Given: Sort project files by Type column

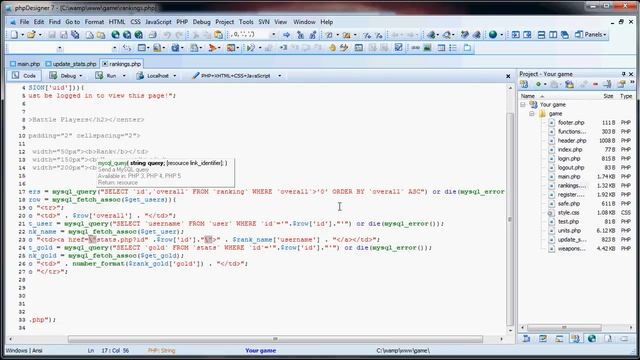Looking at the screenshot, I should click(x=626, y=96).
